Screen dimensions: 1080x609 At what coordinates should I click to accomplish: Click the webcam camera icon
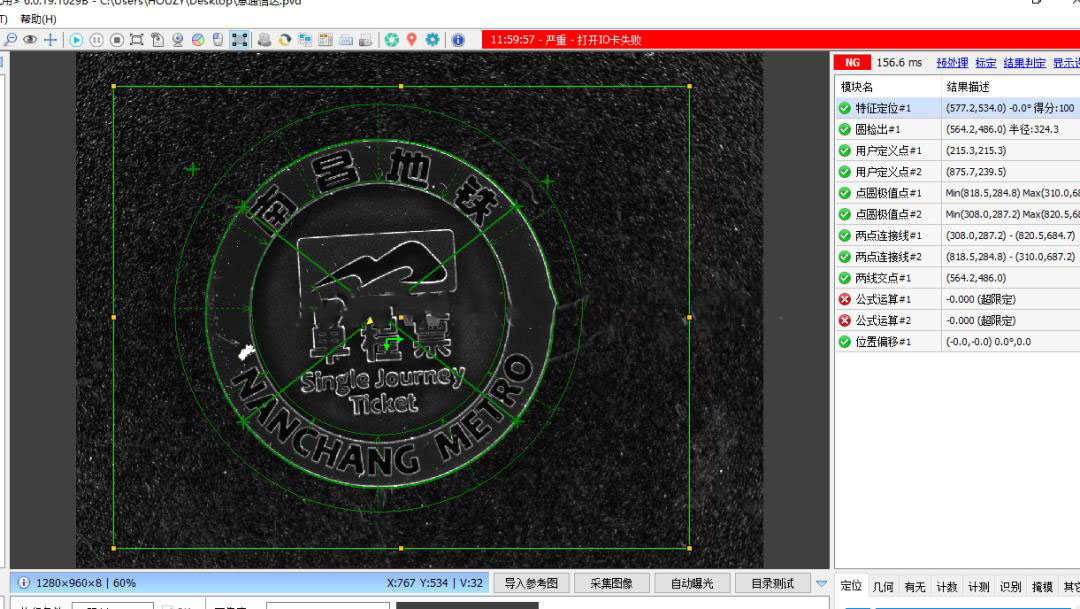coord(178,40)
